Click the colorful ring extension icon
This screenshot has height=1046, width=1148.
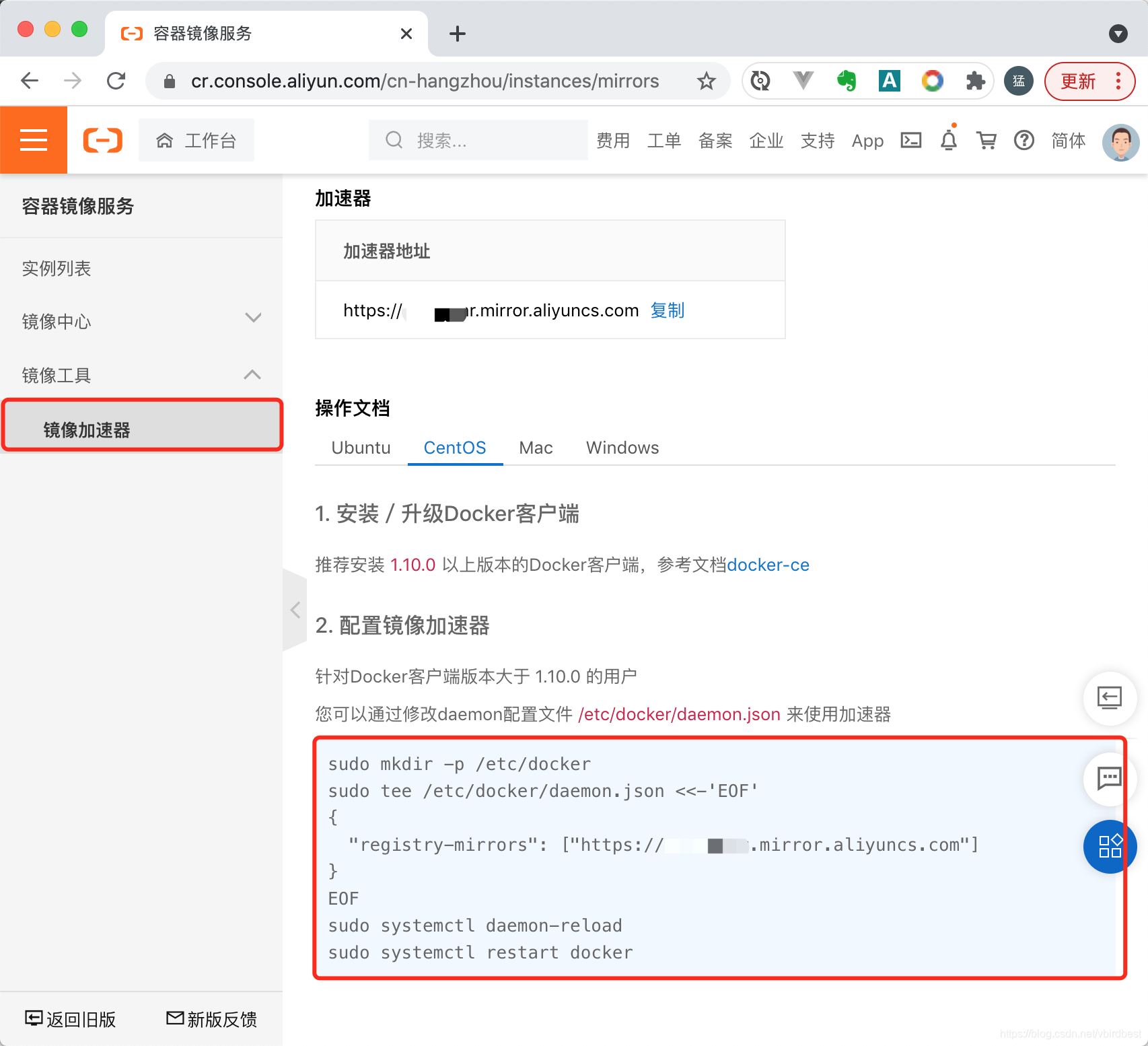(933, 81)
